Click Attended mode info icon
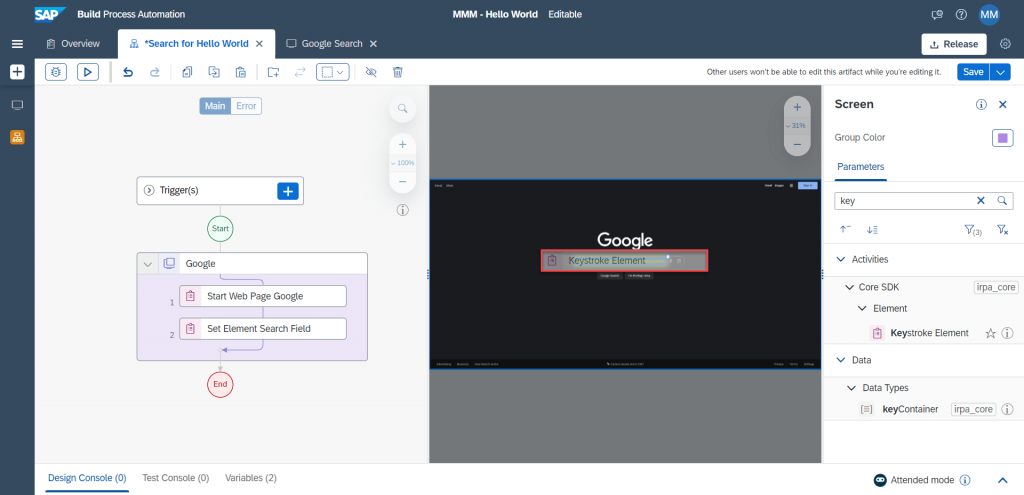This screenshot has height=495, width=1024. pyautogui.click(x=965, y=480)
